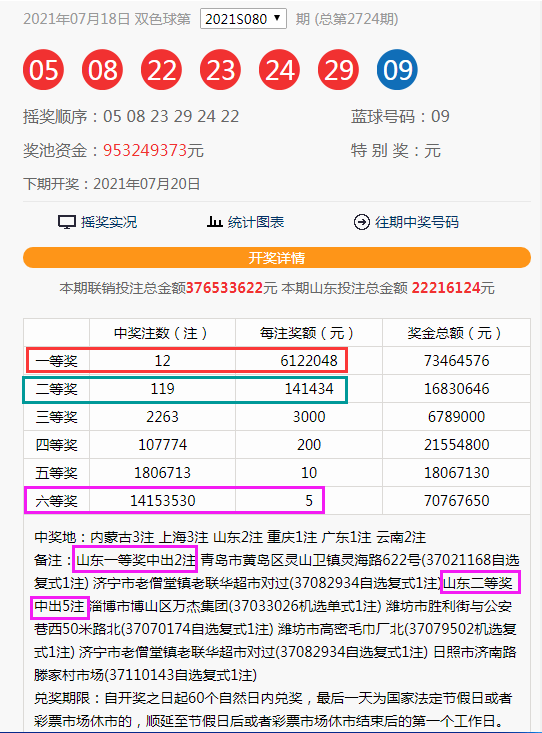Click the monitor icon beside 摇奖实况
The image size is (542, 733).
(x=67, y=222)
